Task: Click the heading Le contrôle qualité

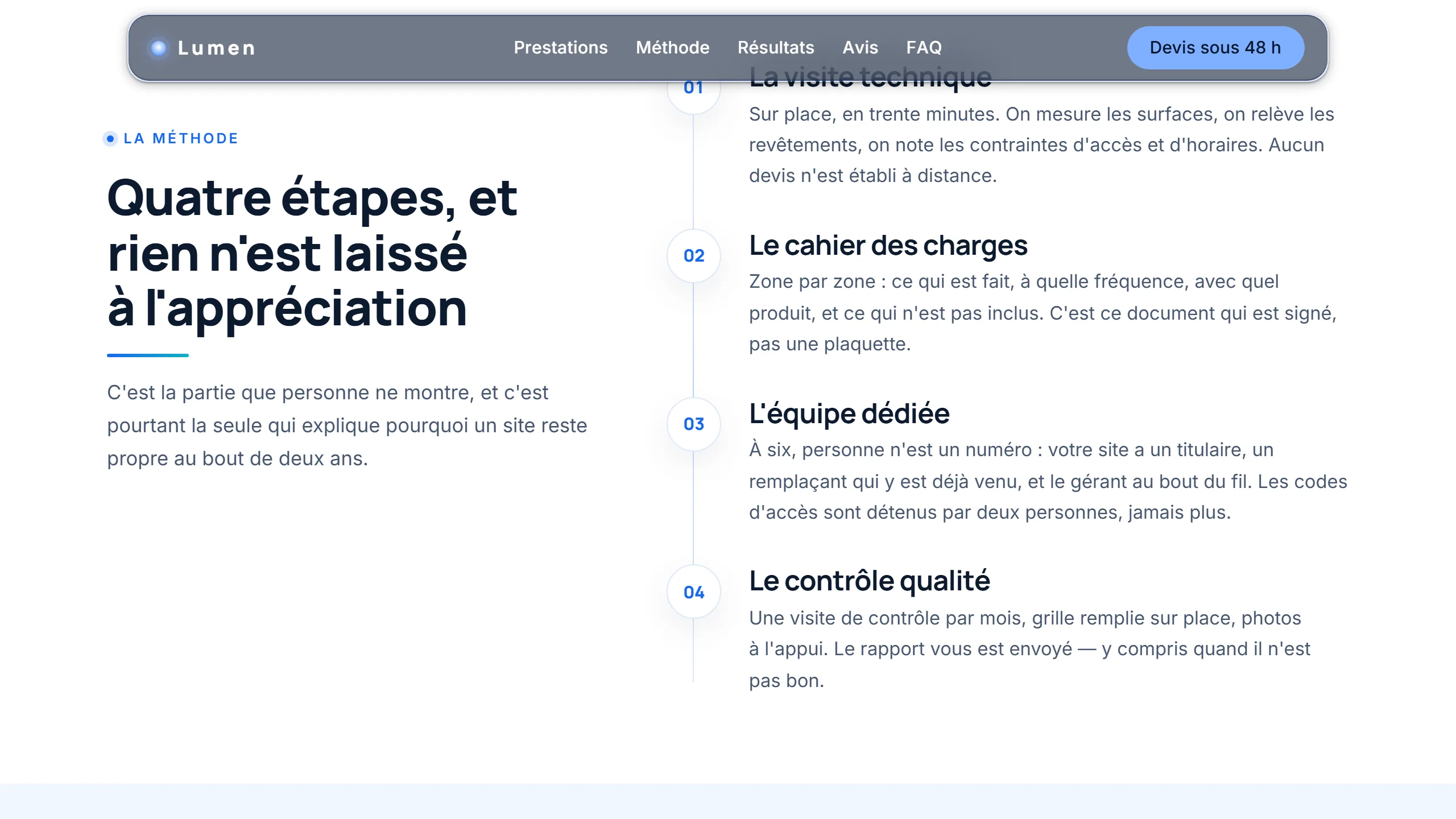Action: (869, 581)
